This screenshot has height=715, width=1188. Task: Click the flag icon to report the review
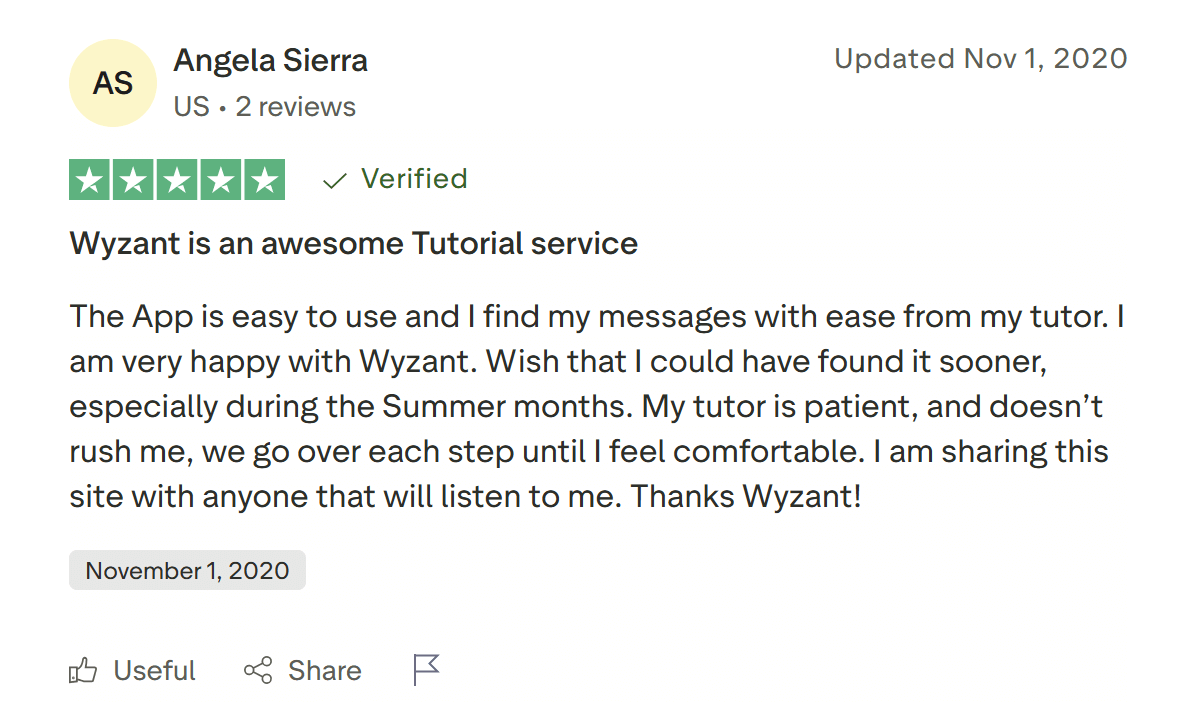425,668
